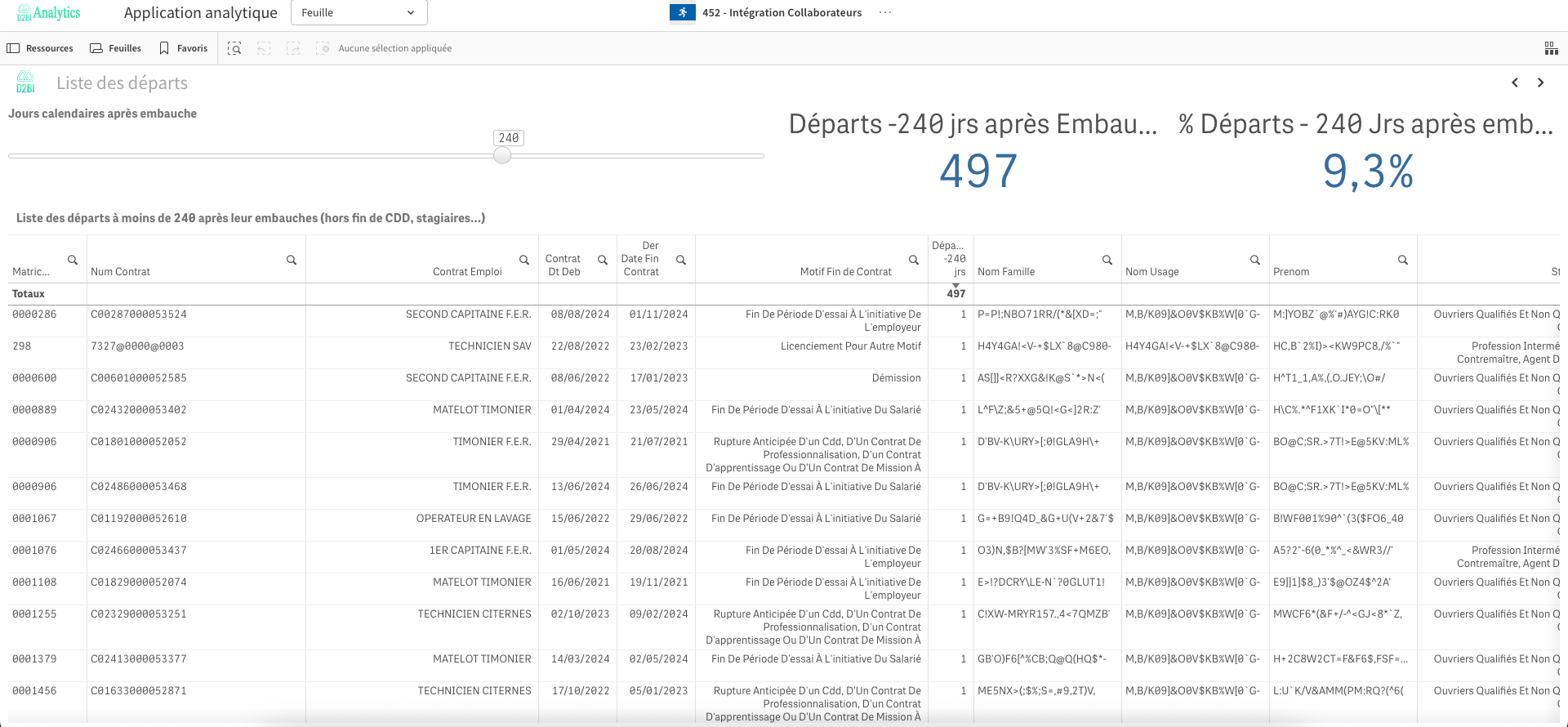Open the Feuilles menu
Viewport: 1568px width, 727px height.
point(115,49)
